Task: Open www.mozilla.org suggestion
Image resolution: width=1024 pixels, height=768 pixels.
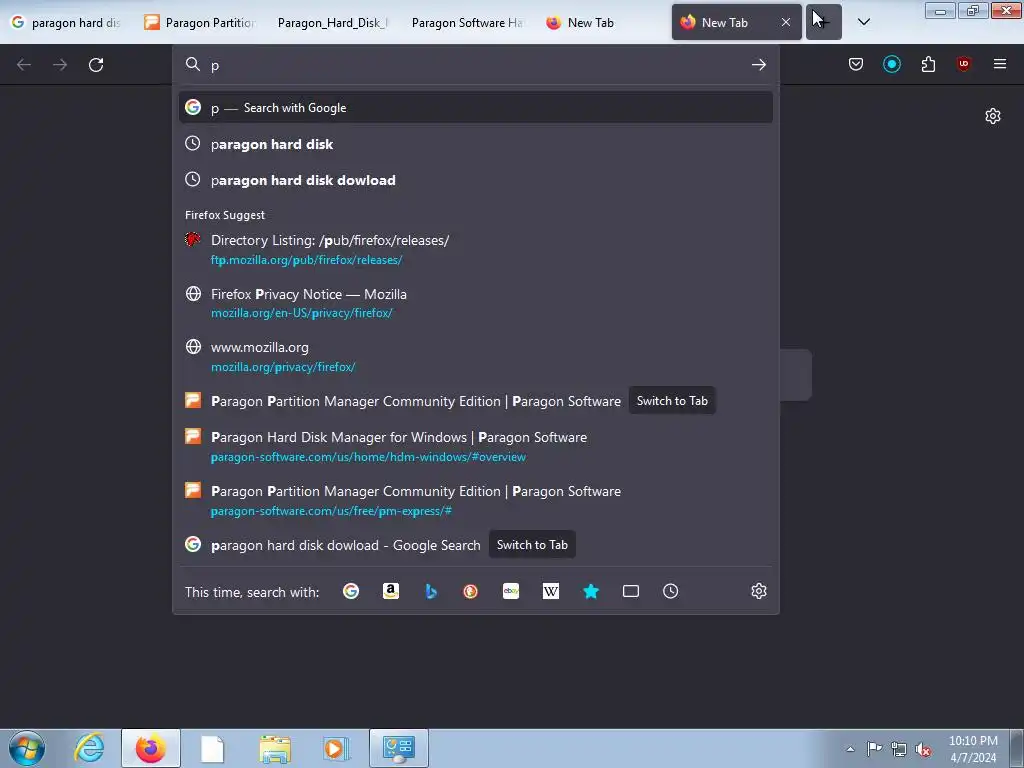Action: click(x=475, y=357)
